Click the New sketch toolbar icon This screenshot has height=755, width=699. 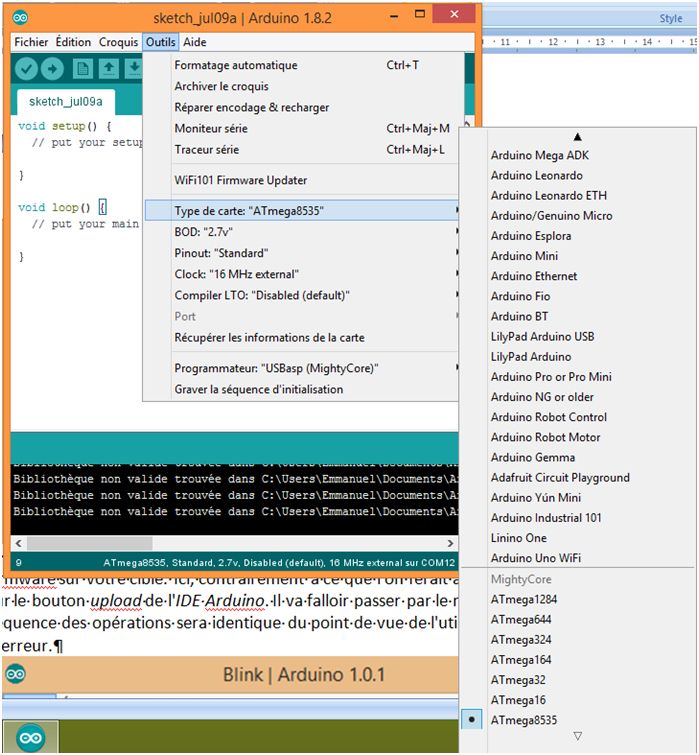(x=83, y=69)
